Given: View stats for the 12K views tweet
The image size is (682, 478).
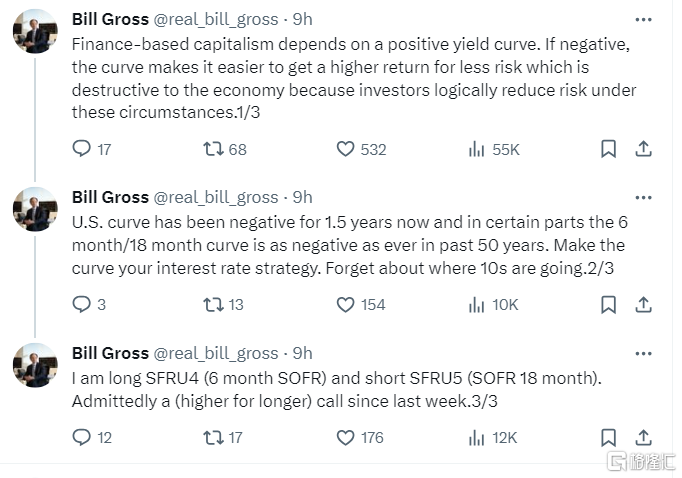Looking at the screenshot, I should 477,437.
